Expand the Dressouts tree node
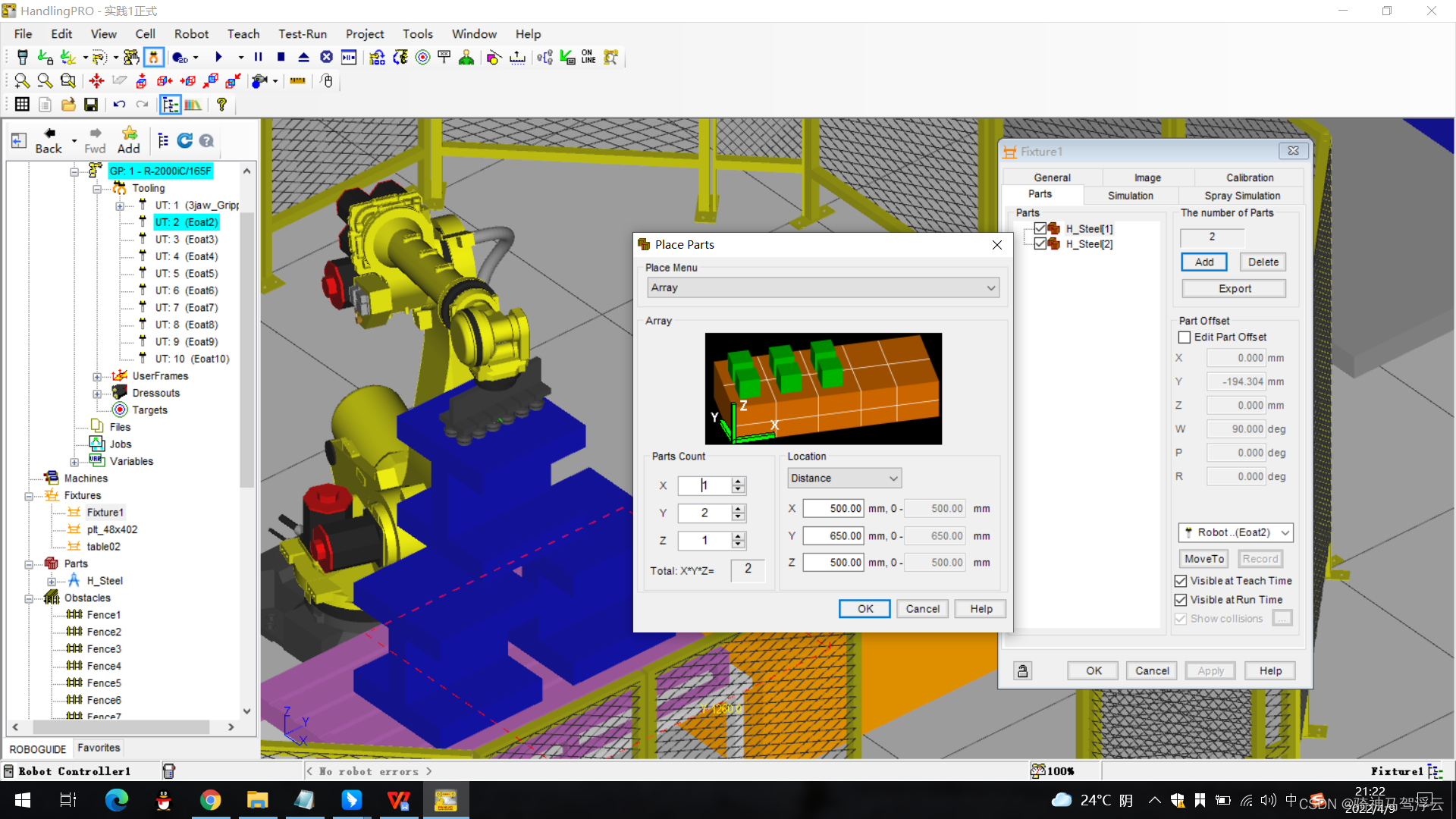 [x=97, y=394]
